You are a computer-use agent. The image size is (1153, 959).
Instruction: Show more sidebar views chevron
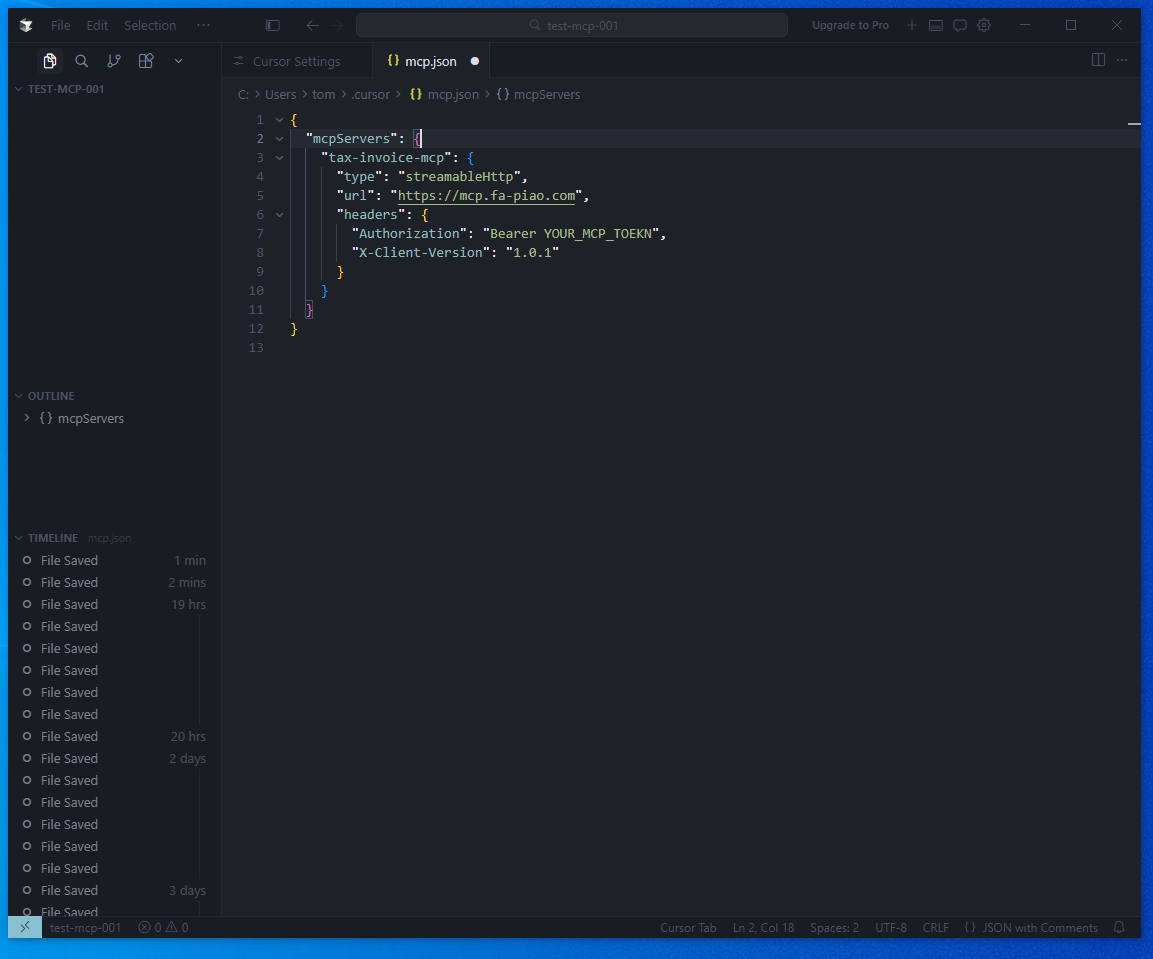click(x=178, y=61)
